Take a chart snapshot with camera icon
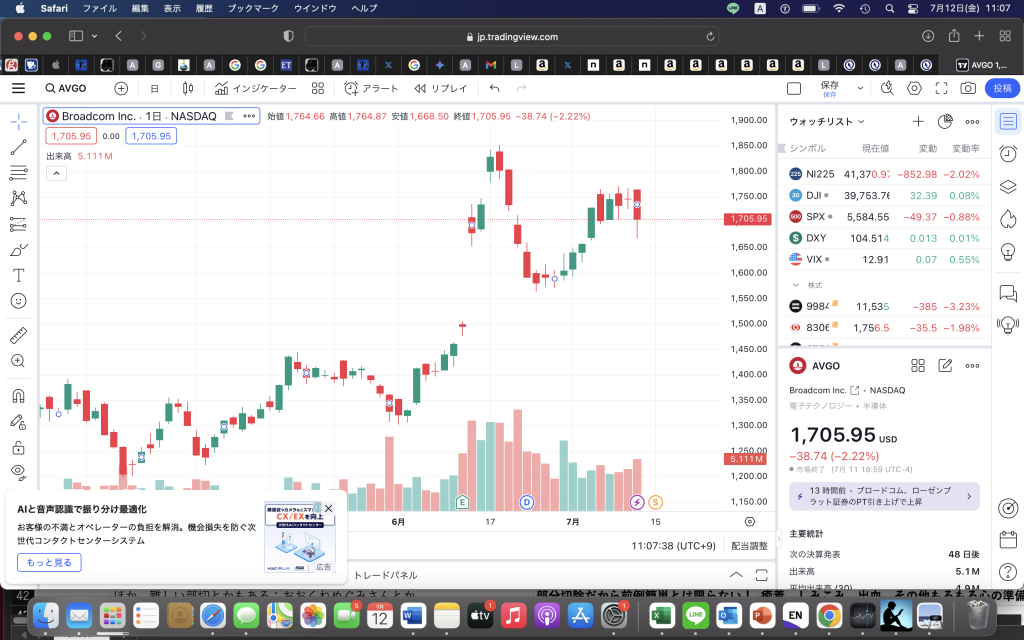Viewport: 1024px width, 640px height. pos(967,88)
